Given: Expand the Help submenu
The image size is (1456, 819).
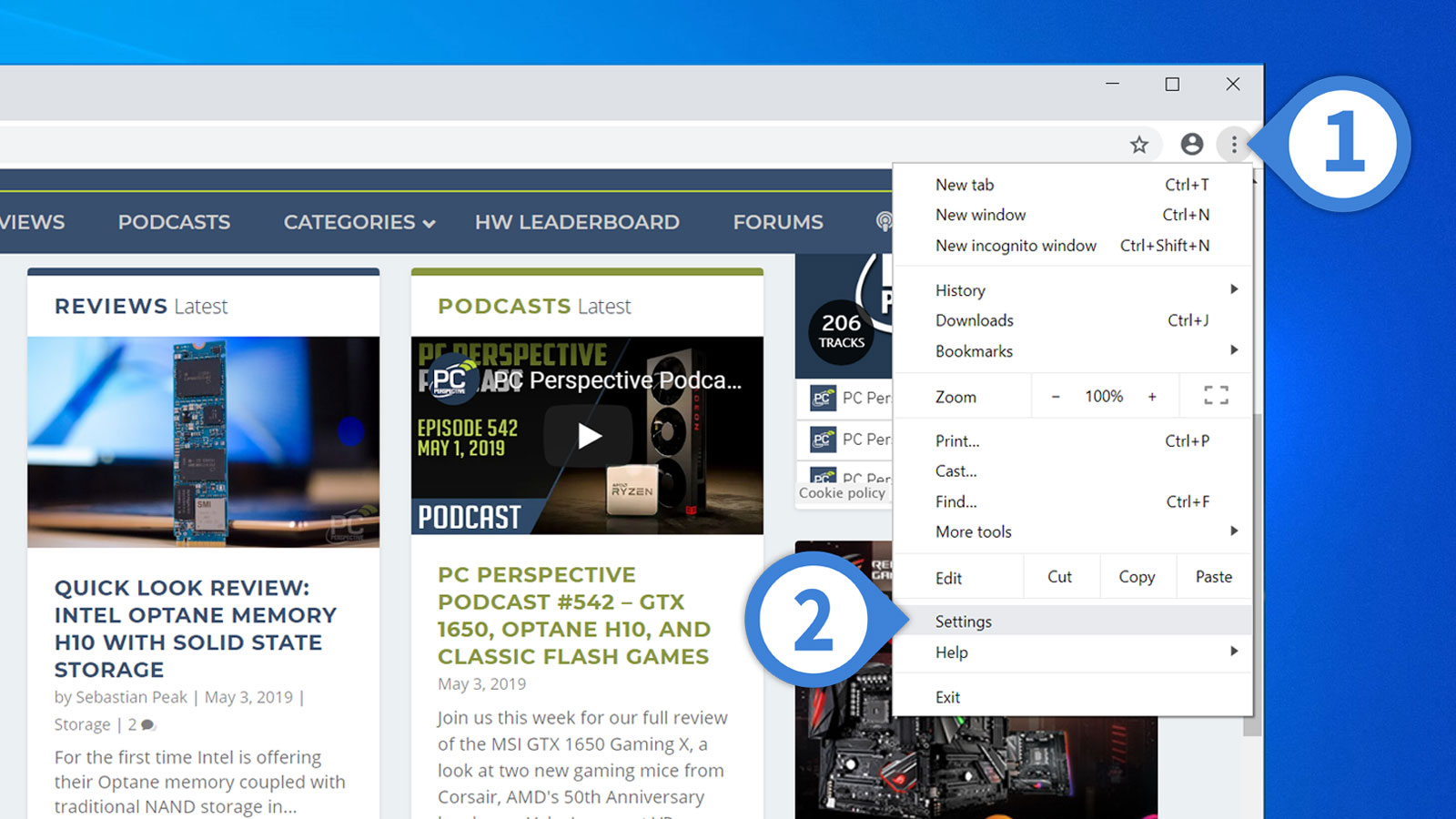Looking at the screenshot, I should pyautogui.click(x=1072, y=652).
